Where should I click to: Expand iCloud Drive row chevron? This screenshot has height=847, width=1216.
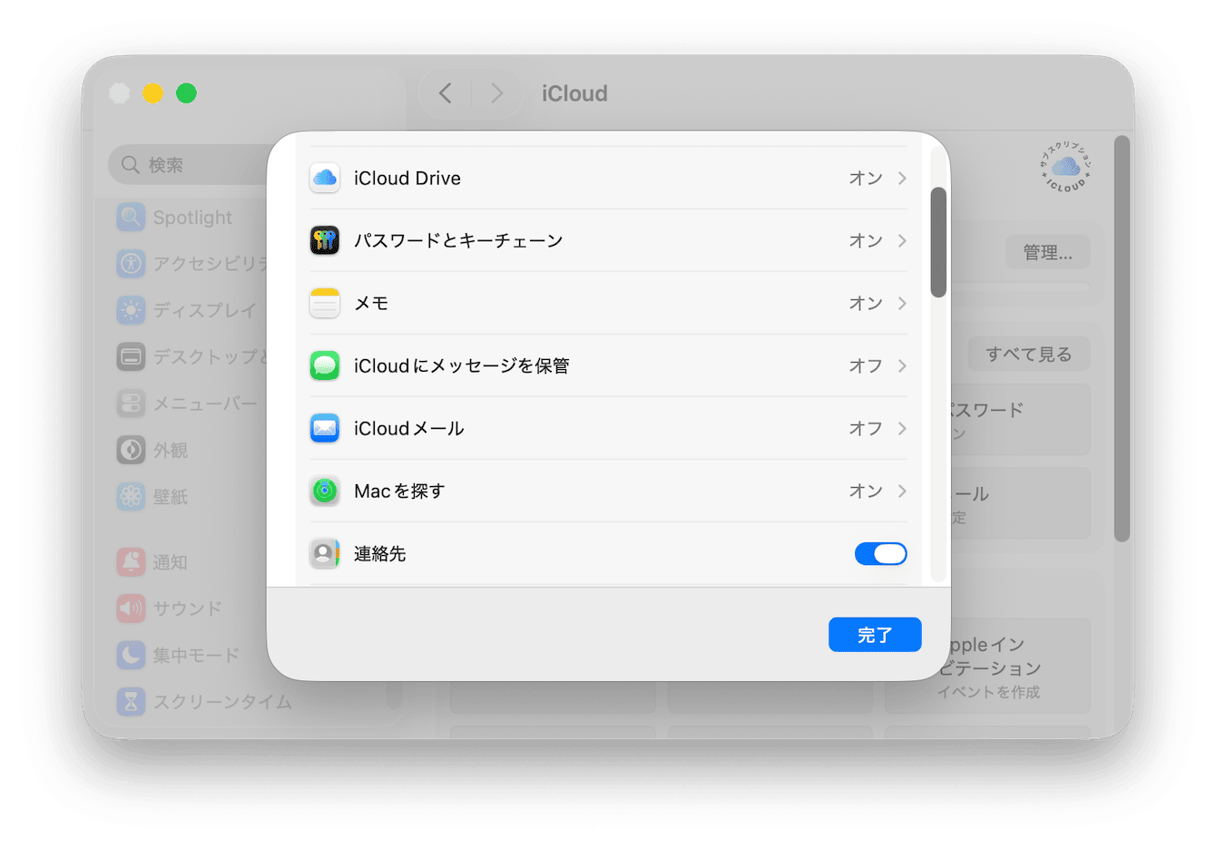pos(902,178)
